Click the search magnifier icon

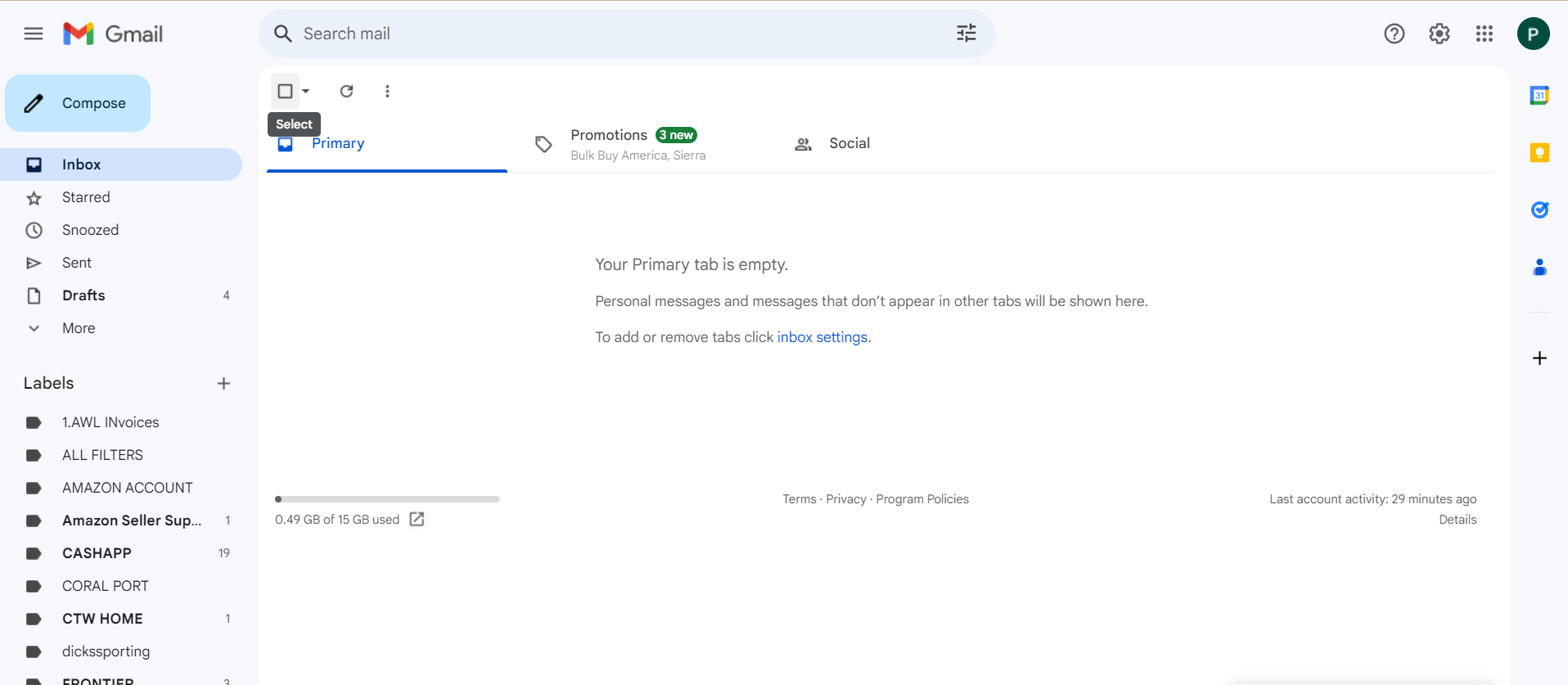pyautogui.click(x=283, y=34)
